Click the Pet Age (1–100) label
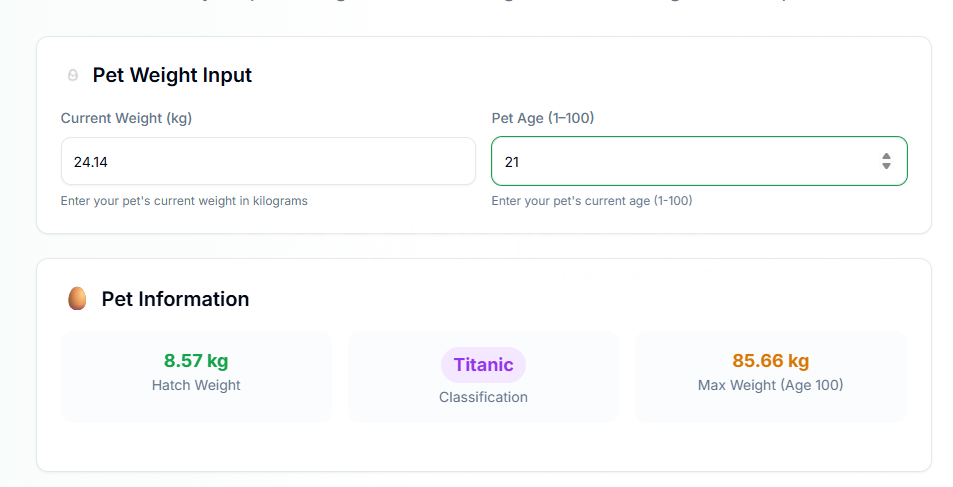The width and height of the screenshot is (953, 487). (543, 118)
